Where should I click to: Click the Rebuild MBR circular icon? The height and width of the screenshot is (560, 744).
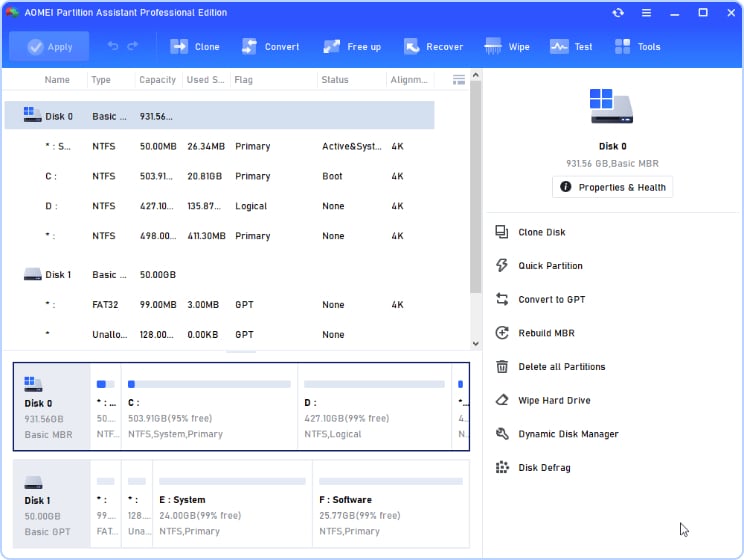point(502,333)
